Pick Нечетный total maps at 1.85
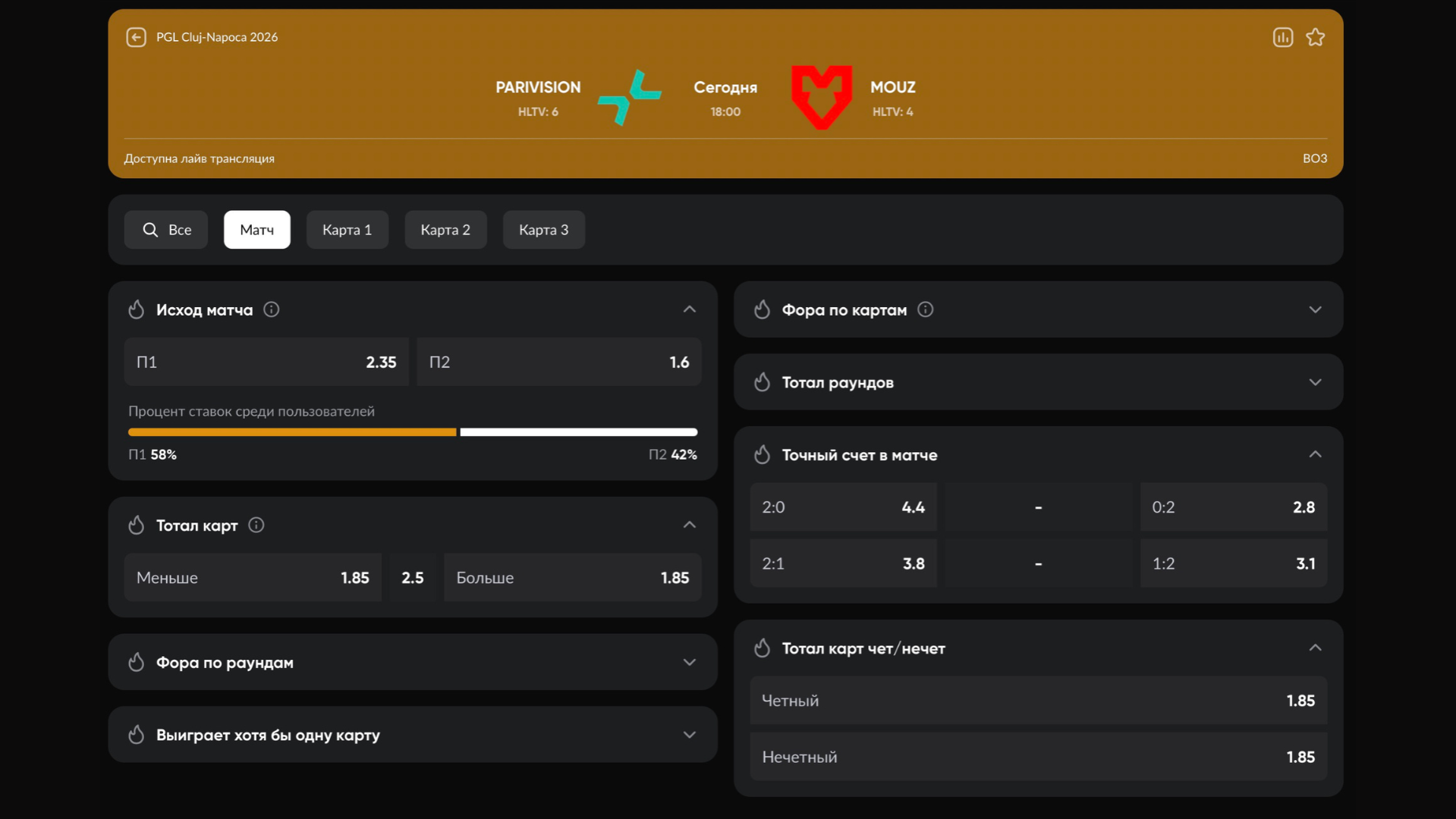The image size is (1456, 819). (x=1038, y=757)
